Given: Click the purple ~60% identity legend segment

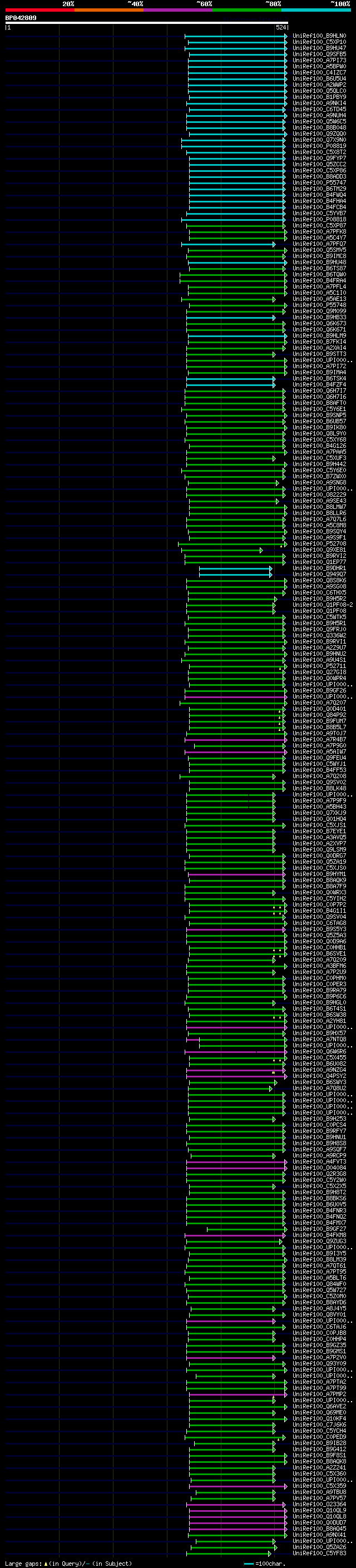Looking at the screenshot, I should [179, 10].
